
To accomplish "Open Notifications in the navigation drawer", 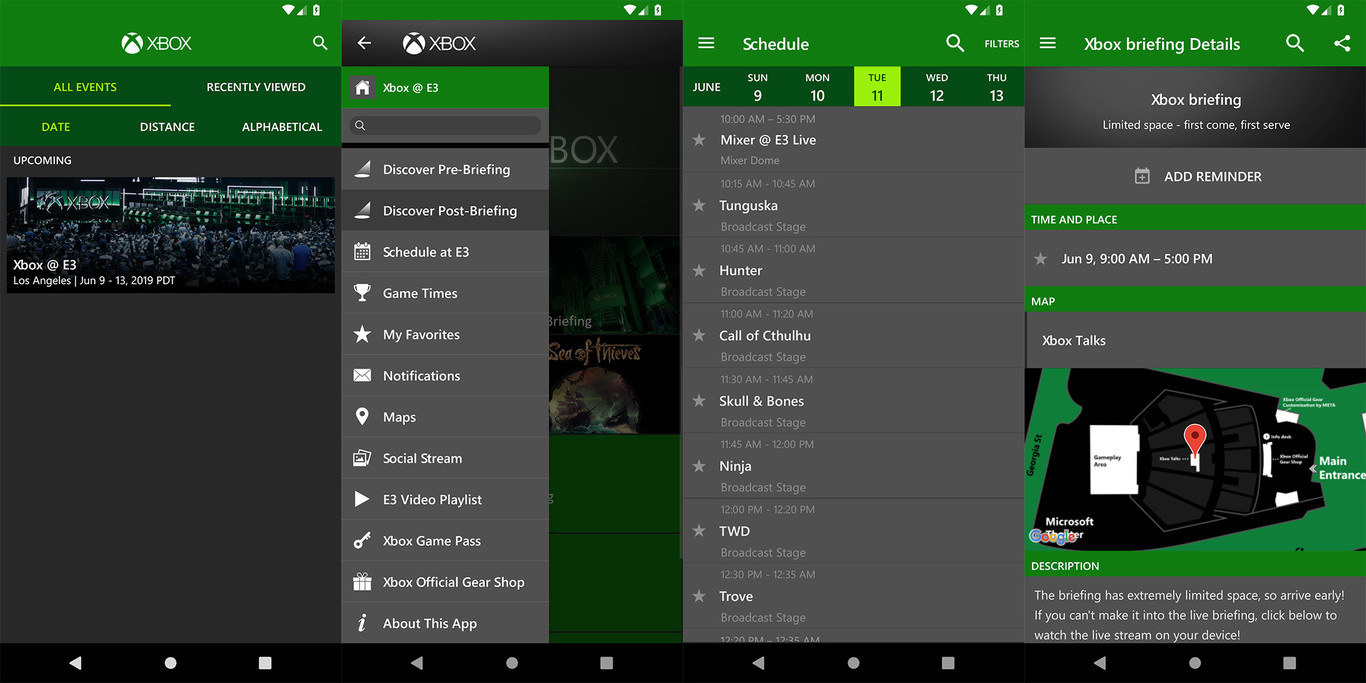I will point(421,375).
